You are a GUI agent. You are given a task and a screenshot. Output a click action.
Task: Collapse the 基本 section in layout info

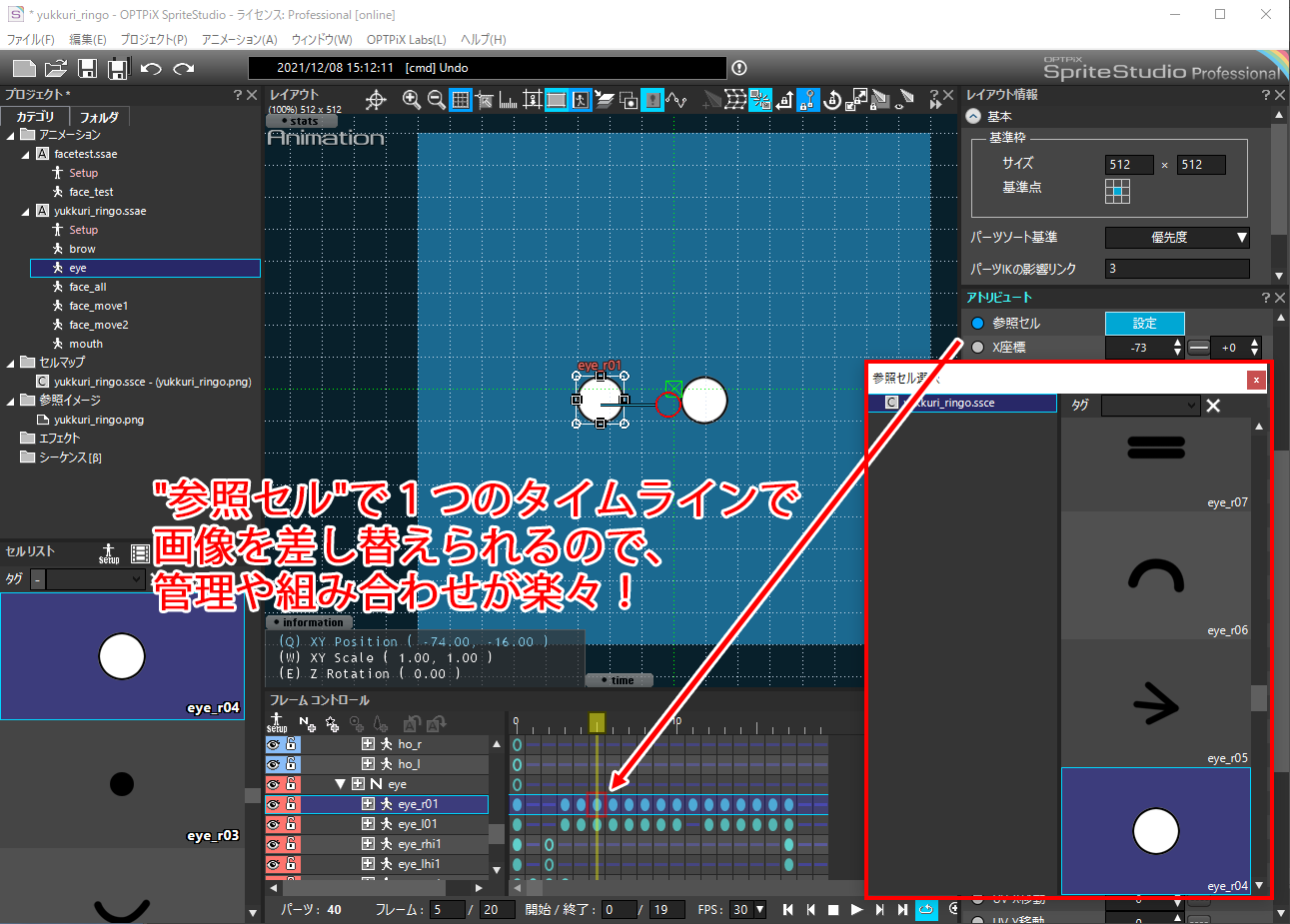point(974,116)
